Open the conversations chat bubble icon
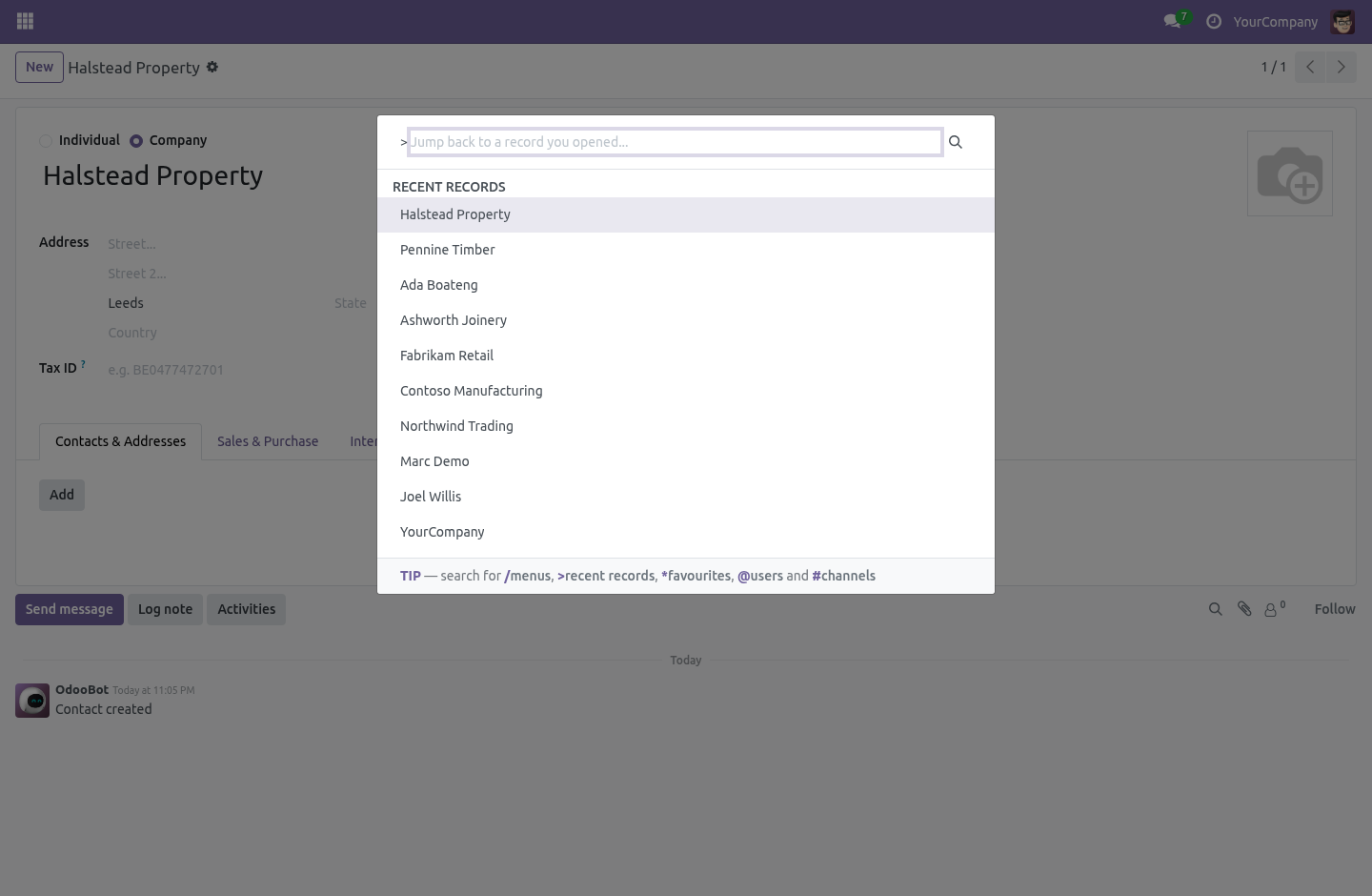This screenshot has height=896, width=1372. point(1172,21)
